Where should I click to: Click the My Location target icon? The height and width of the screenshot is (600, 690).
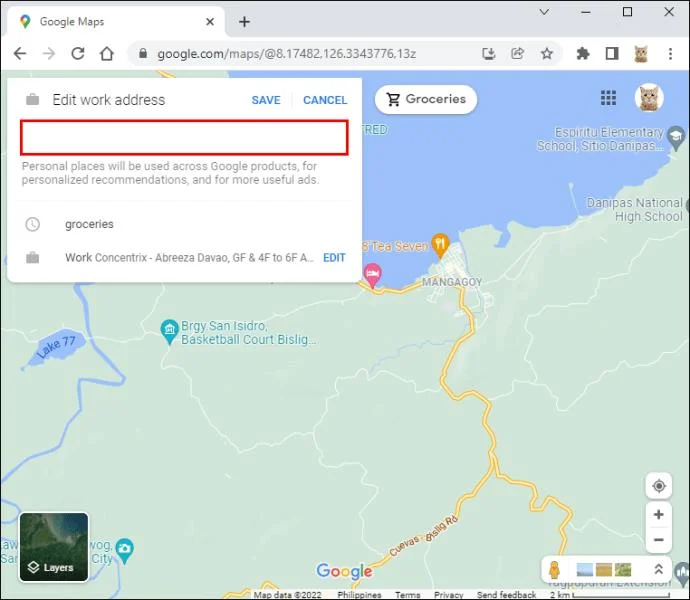tap(659, 486)
